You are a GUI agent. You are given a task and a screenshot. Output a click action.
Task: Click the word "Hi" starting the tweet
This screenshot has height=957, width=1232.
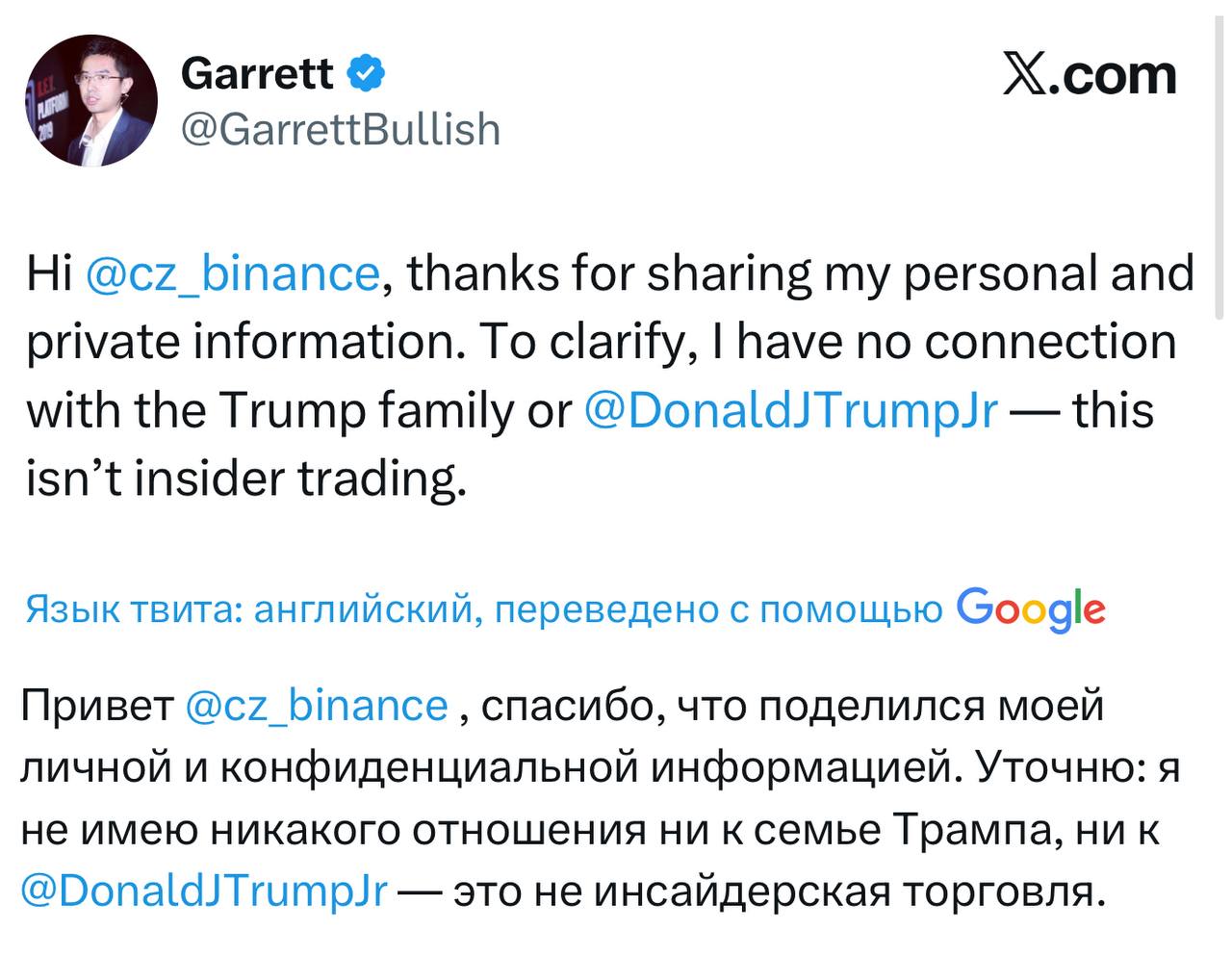[49, 273]
